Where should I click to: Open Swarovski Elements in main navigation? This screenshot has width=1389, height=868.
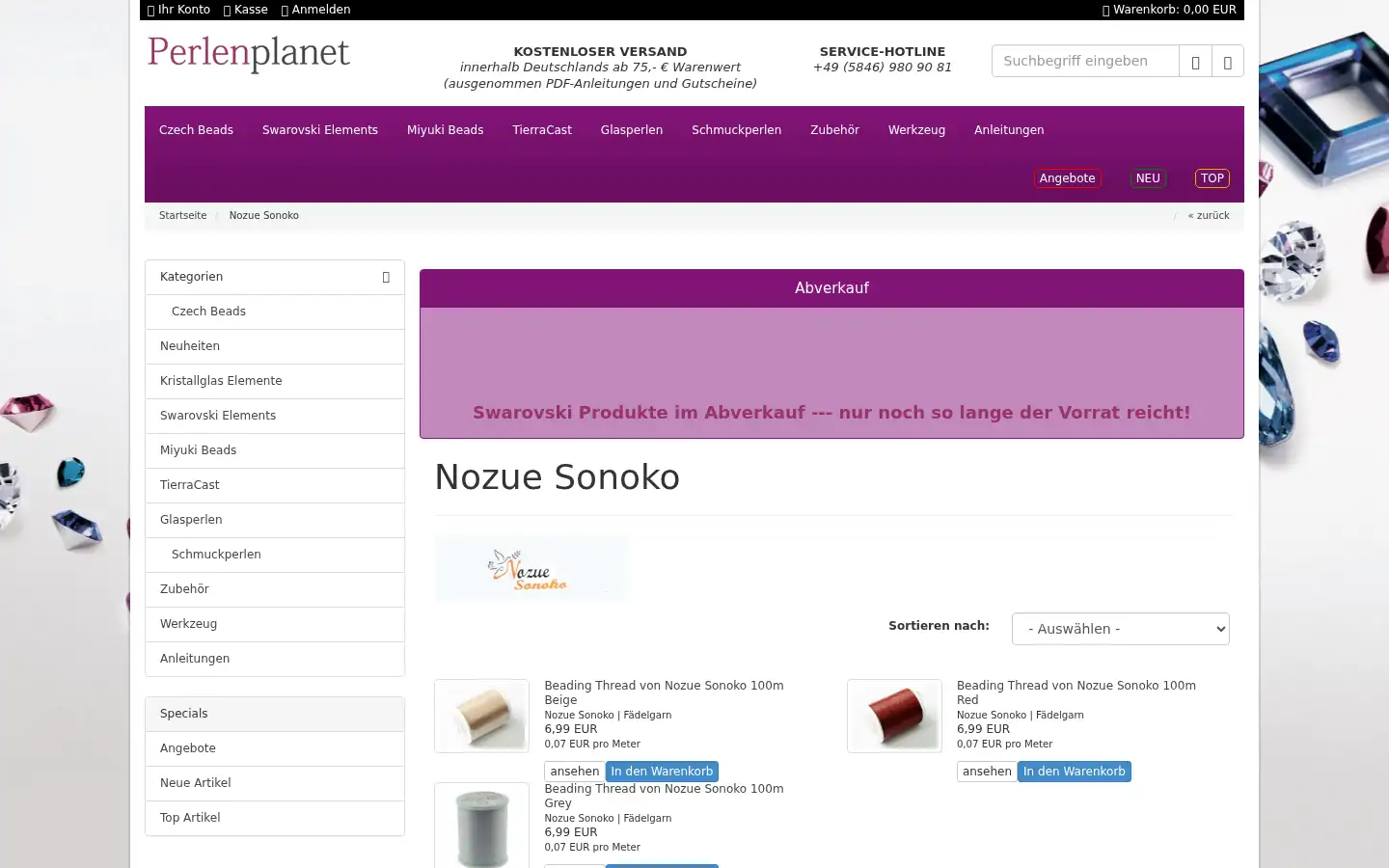(320, 130)
